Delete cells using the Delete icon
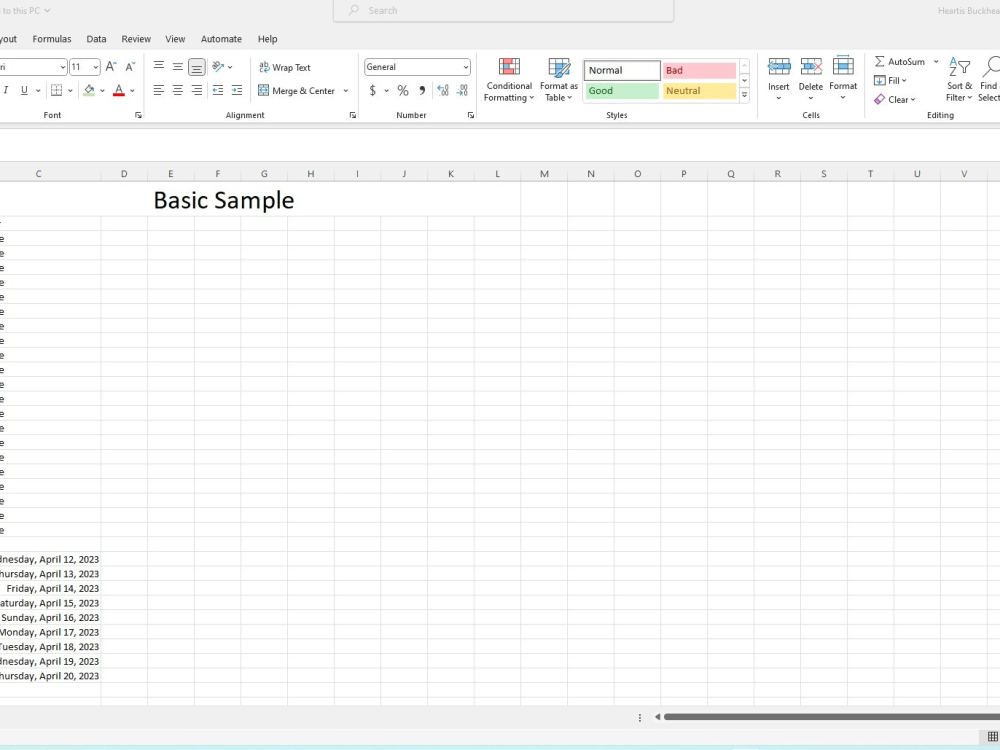The width and height of the screenshot is (1000, 750). point(811,67)
